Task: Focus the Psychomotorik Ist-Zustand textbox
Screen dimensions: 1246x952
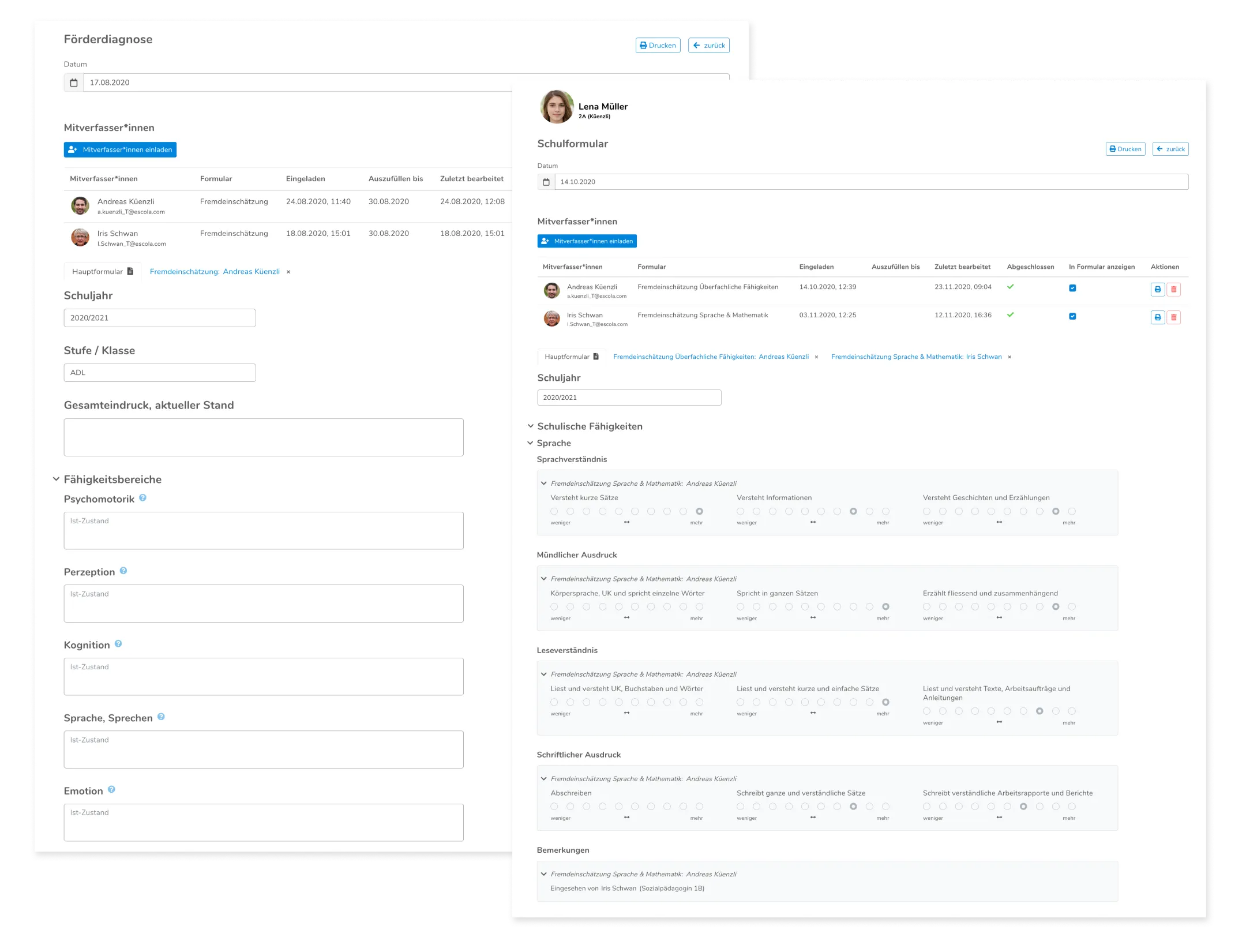Action: 264,530
